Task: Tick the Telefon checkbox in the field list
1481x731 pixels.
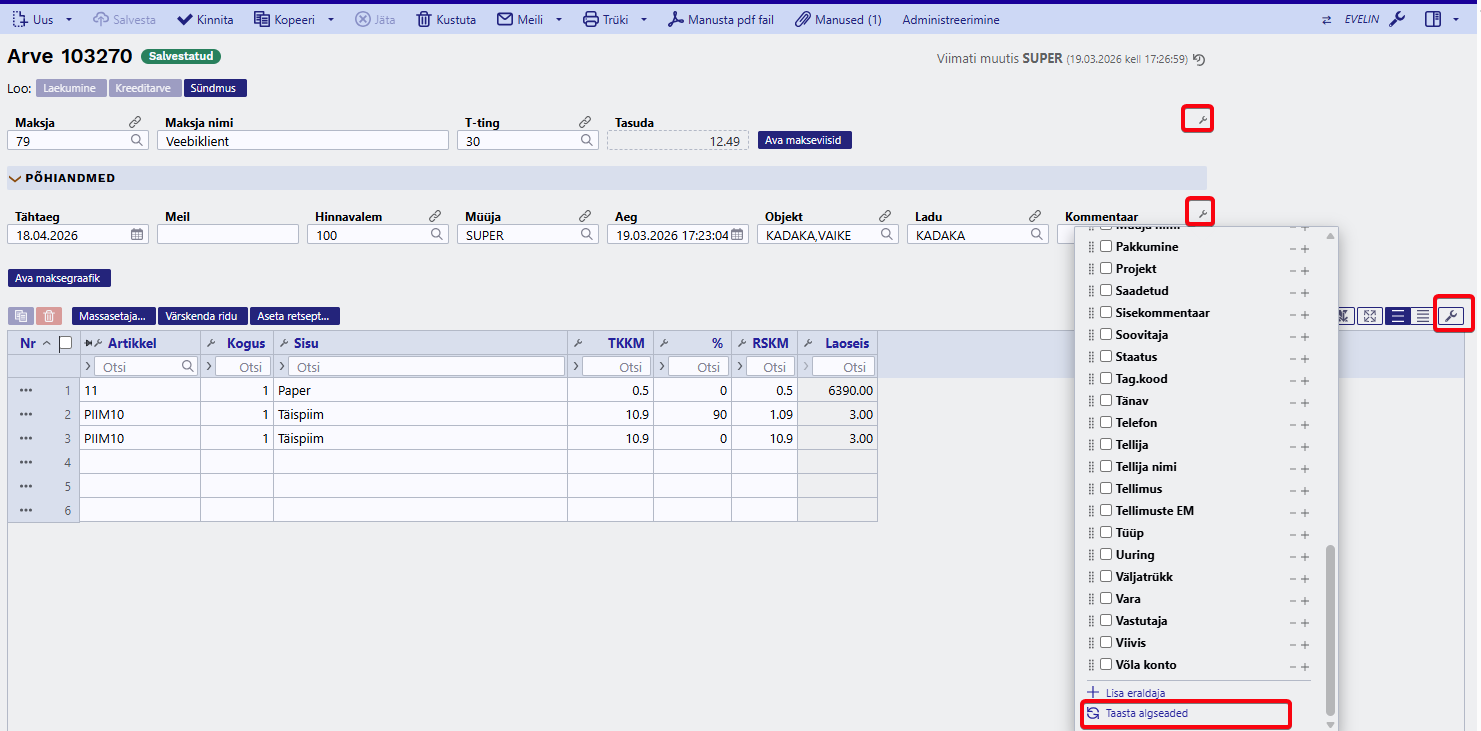Action: coord(1106,423)
